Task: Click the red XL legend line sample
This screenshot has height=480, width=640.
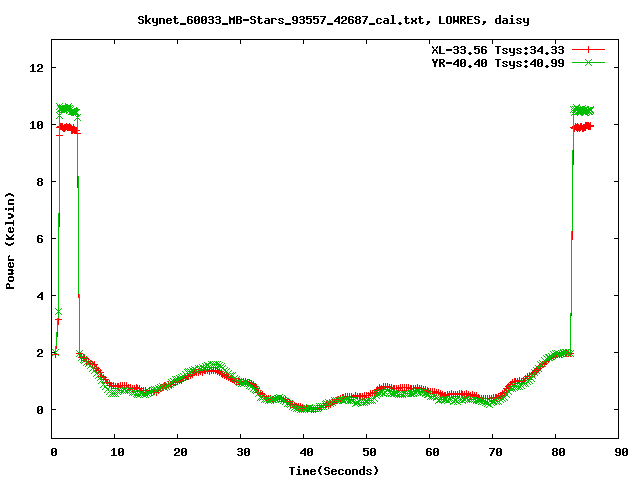Action: tap(588, 50)
